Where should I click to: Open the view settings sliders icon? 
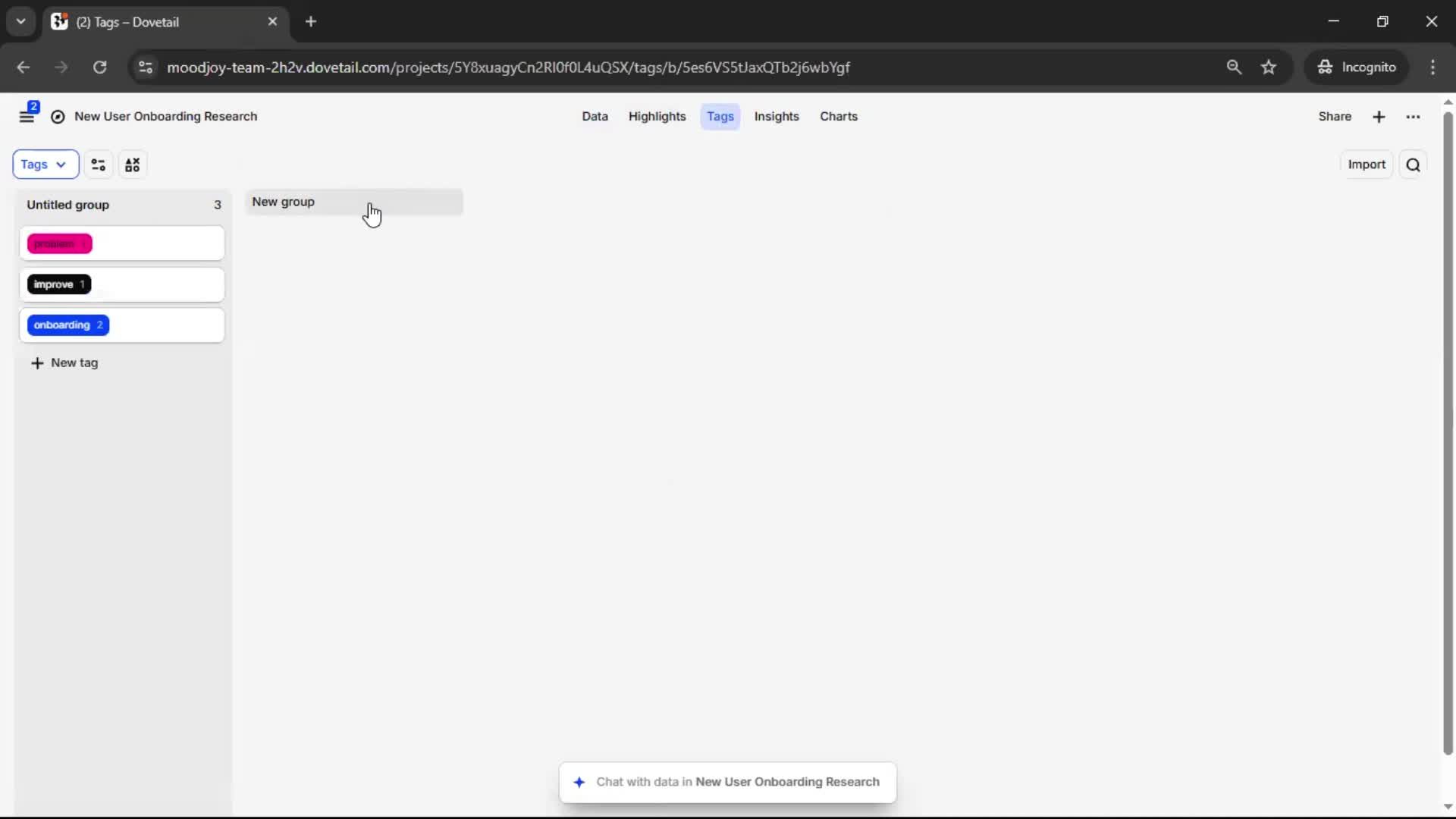99,165
